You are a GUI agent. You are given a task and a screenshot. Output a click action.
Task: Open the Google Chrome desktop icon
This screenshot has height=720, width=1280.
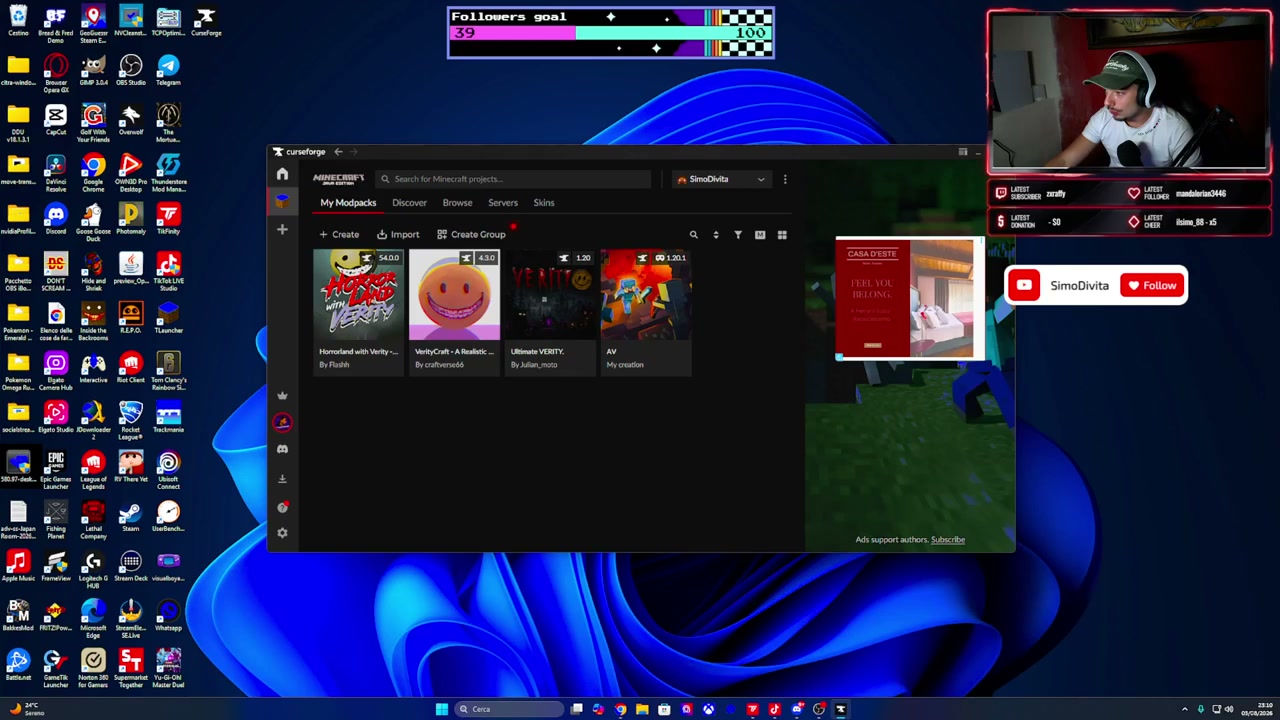point(93,170)
